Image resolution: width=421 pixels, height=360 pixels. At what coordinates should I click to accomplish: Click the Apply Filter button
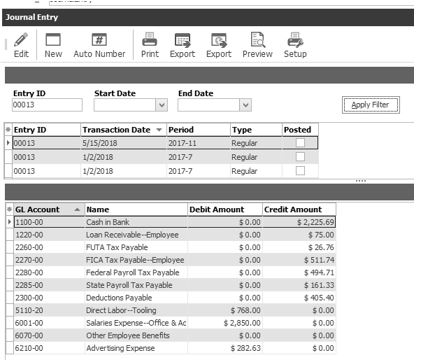pos(370,105)
